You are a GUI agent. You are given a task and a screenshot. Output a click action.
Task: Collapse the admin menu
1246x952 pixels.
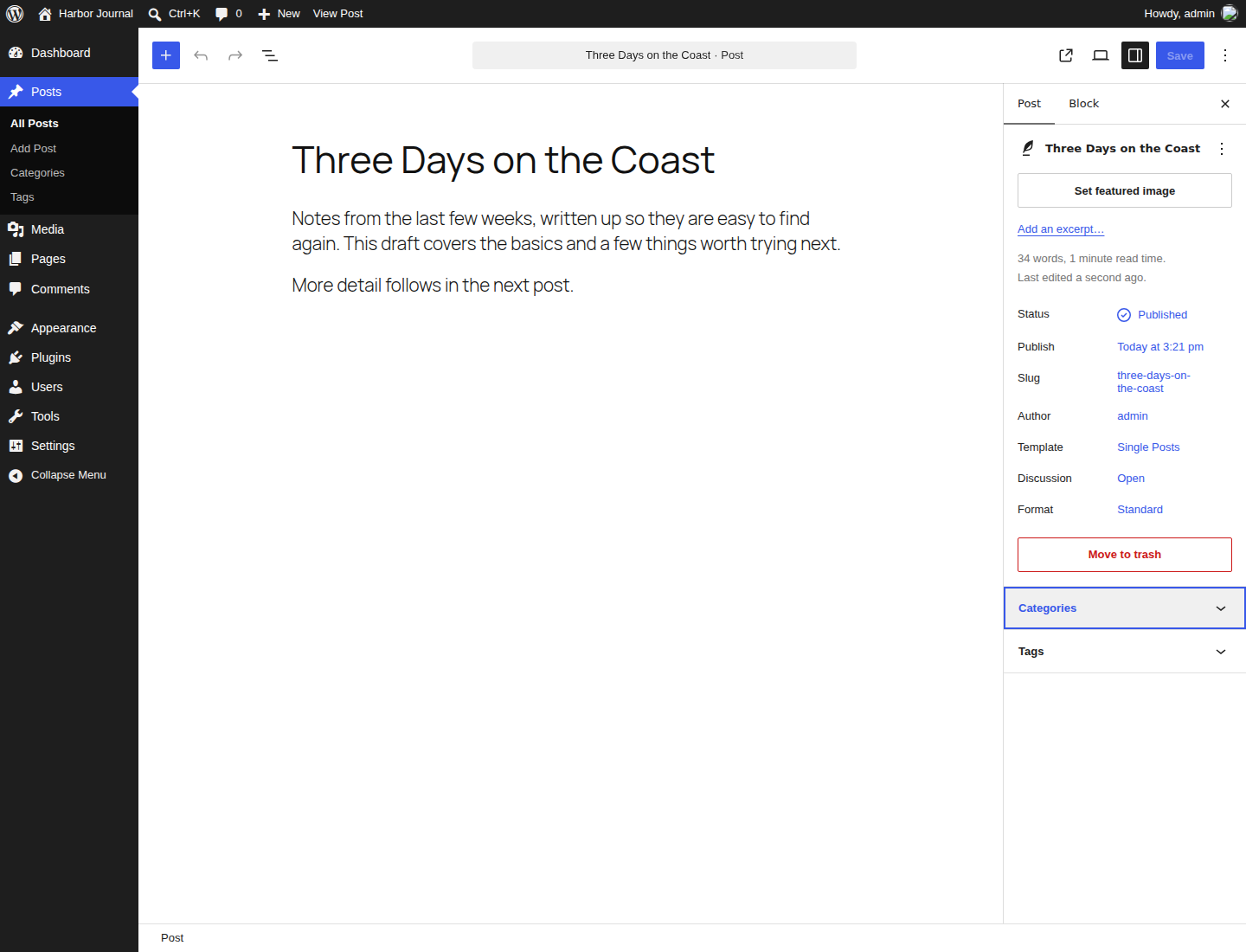click(69, 475)
